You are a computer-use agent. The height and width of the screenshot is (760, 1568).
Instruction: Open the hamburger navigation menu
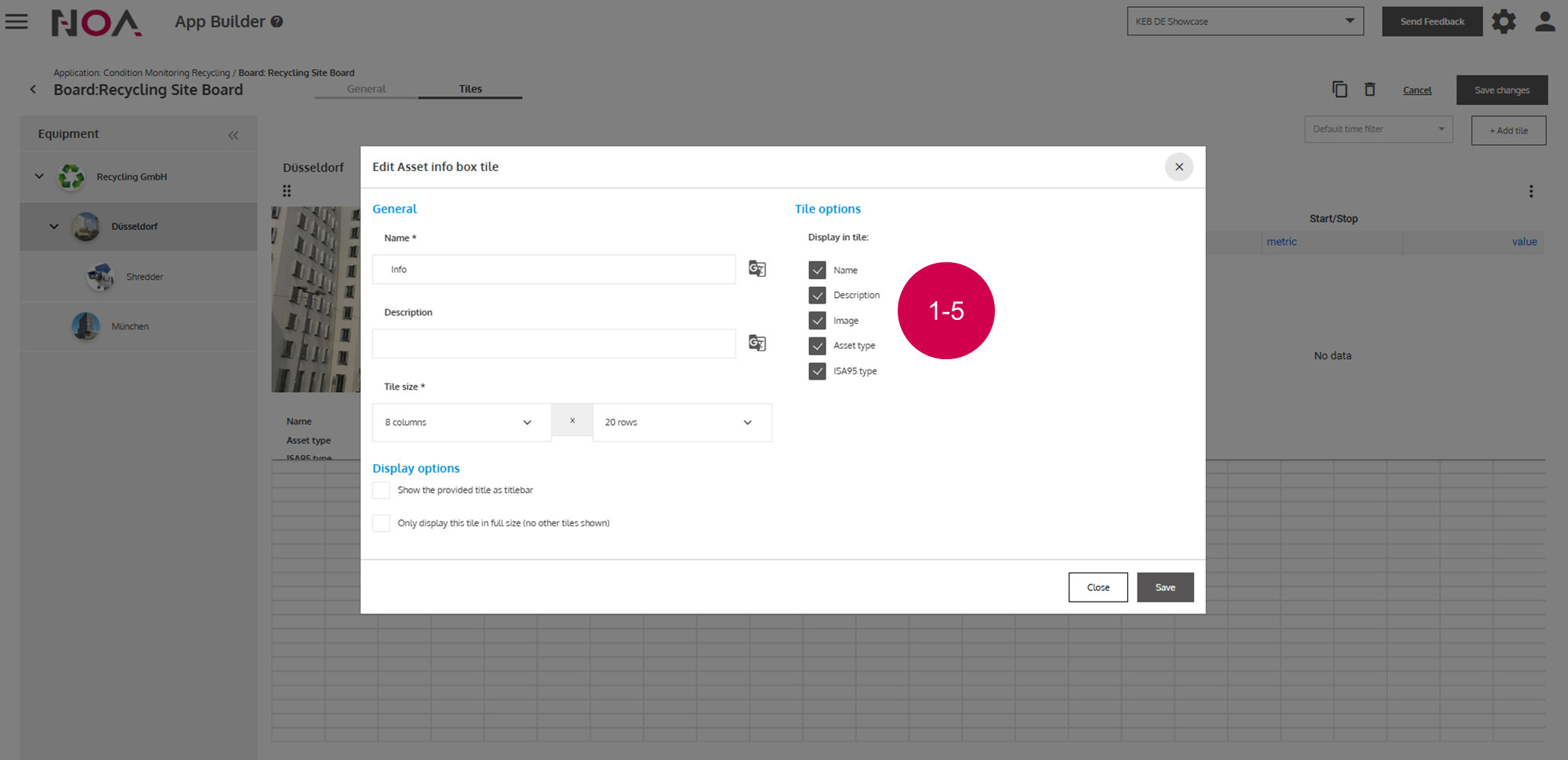(16, 22)
